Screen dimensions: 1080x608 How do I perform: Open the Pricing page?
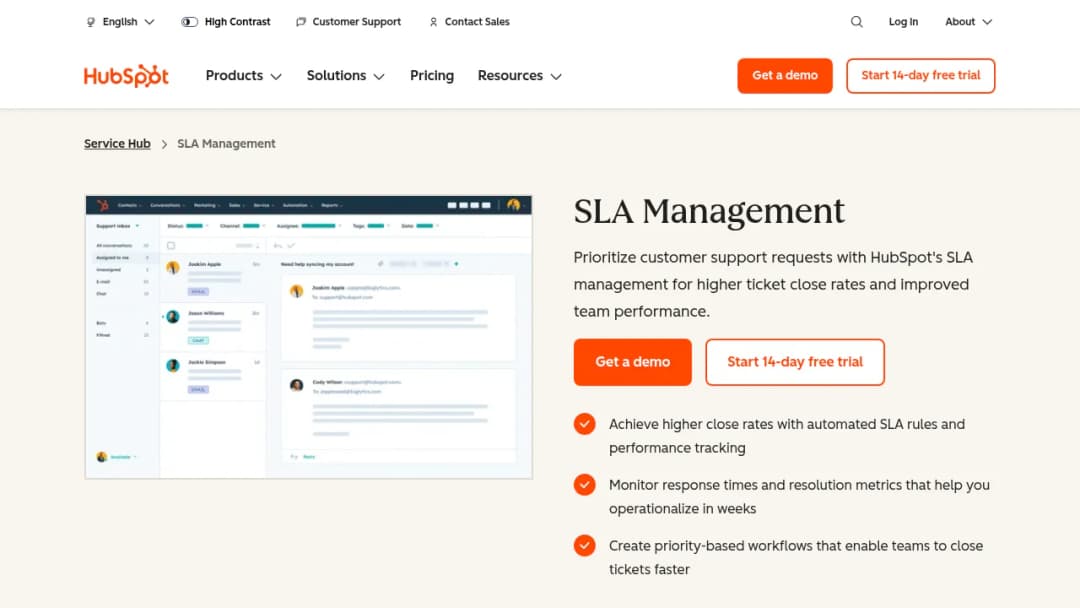[x=432, y=76]
